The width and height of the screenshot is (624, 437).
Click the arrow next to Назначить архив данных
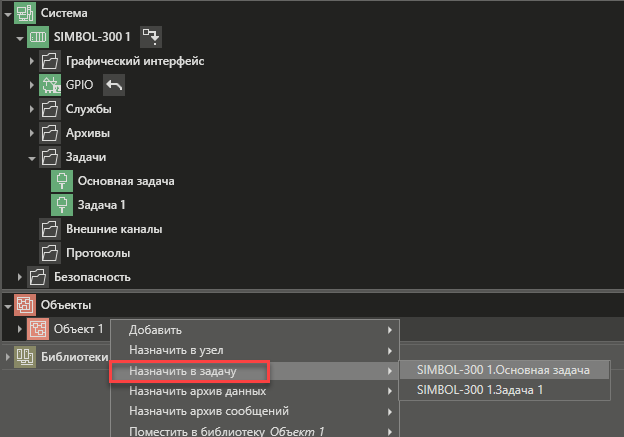pyautogui.click(x=390, y=391)
